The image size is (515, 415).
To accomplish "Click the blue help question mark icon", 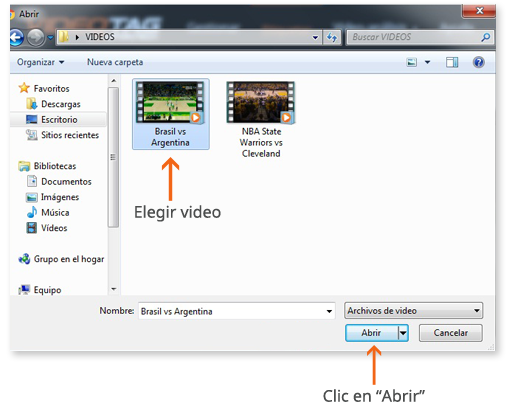I will pos(478,62).
